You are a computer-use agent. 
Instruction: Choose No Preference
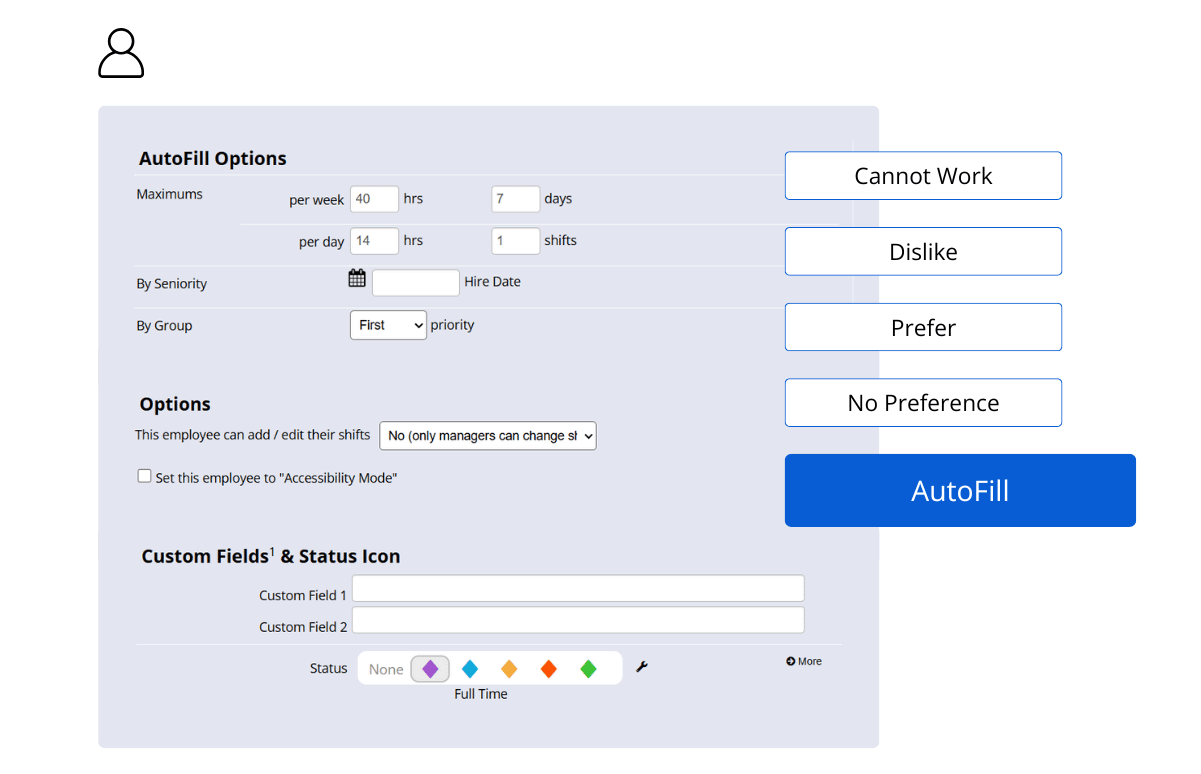[x=922, y=402]
